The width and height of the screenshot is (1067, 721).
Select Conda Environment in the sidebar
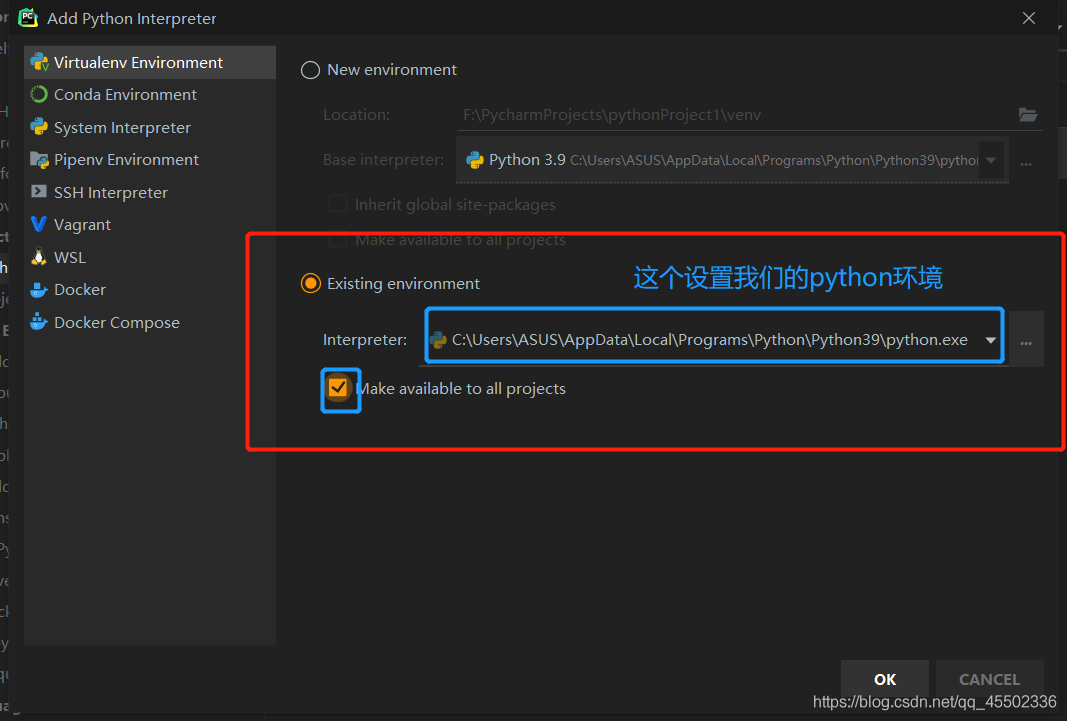pos(150,95)
